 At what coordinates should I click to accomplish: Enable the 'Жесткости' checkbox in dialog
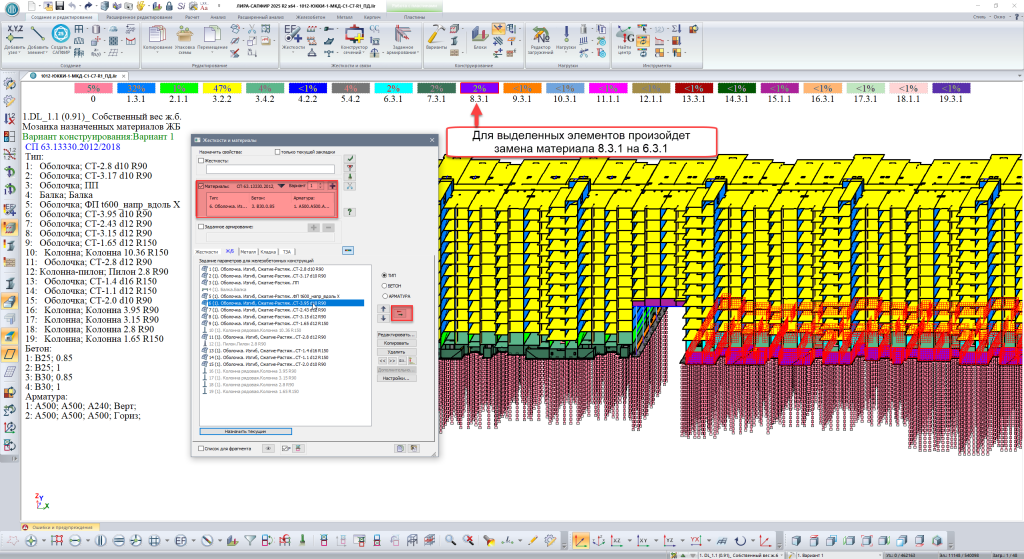pos(202,160)
